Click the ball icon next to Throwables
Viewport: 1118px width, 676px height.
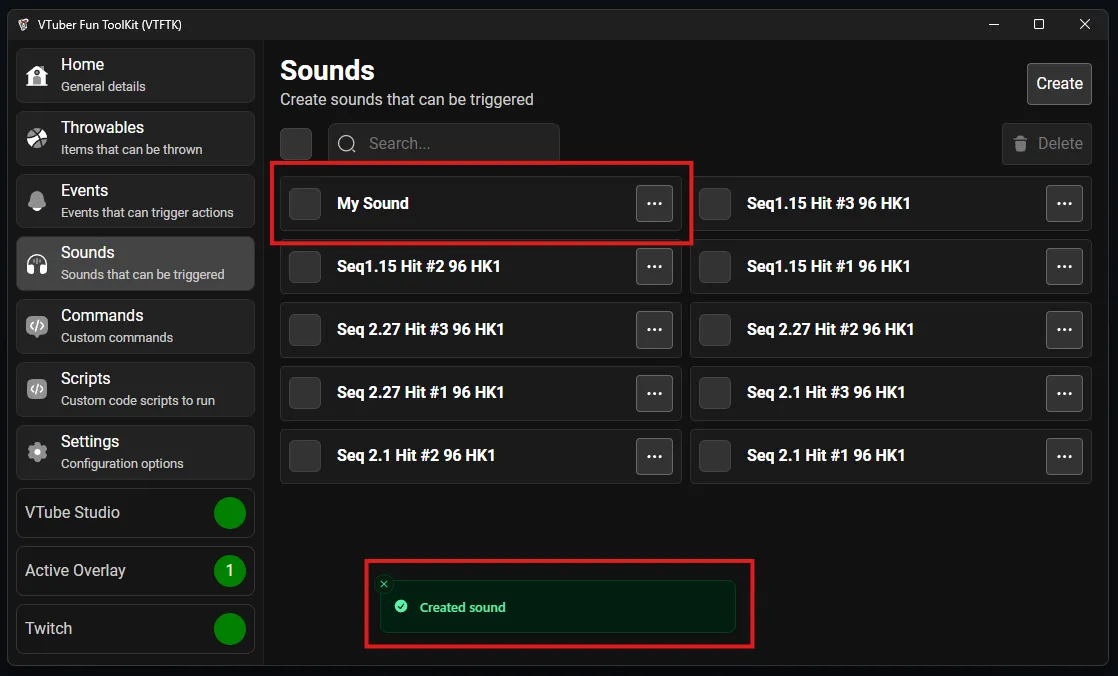[37, 138]
